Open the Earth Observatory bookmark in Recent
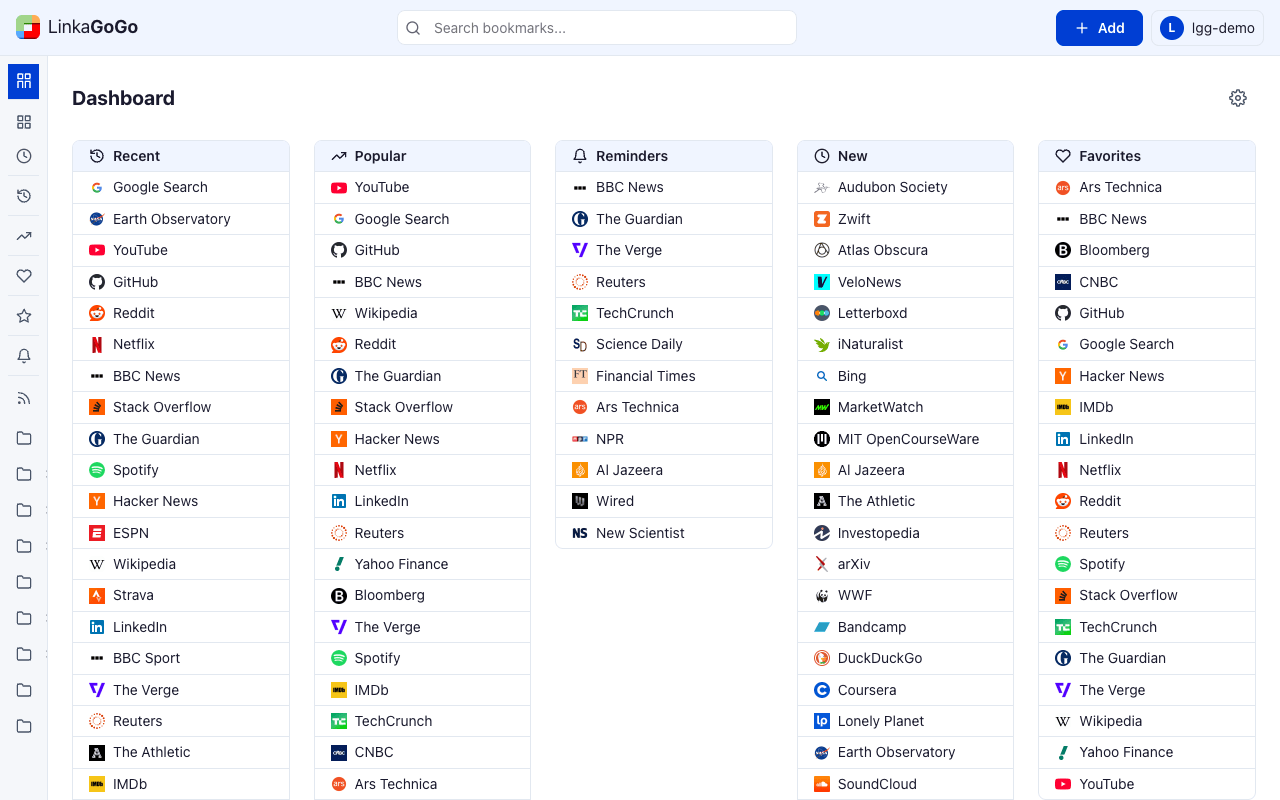Image resolution: width=1280 pixels, height=800 pixels. coord(171,219)
